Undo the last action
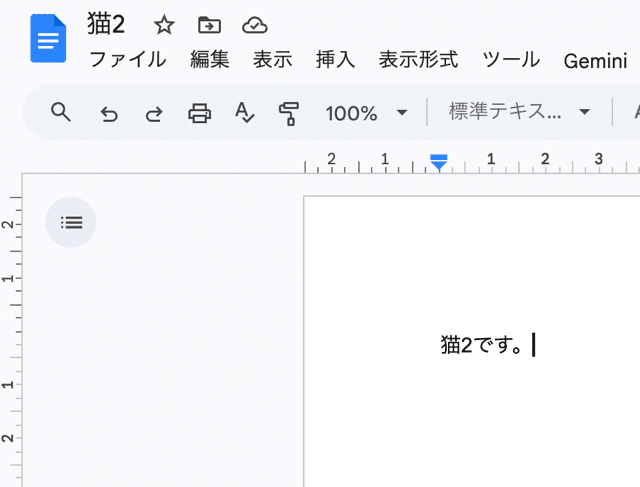640x487 pixels. [x=109, y=113]
